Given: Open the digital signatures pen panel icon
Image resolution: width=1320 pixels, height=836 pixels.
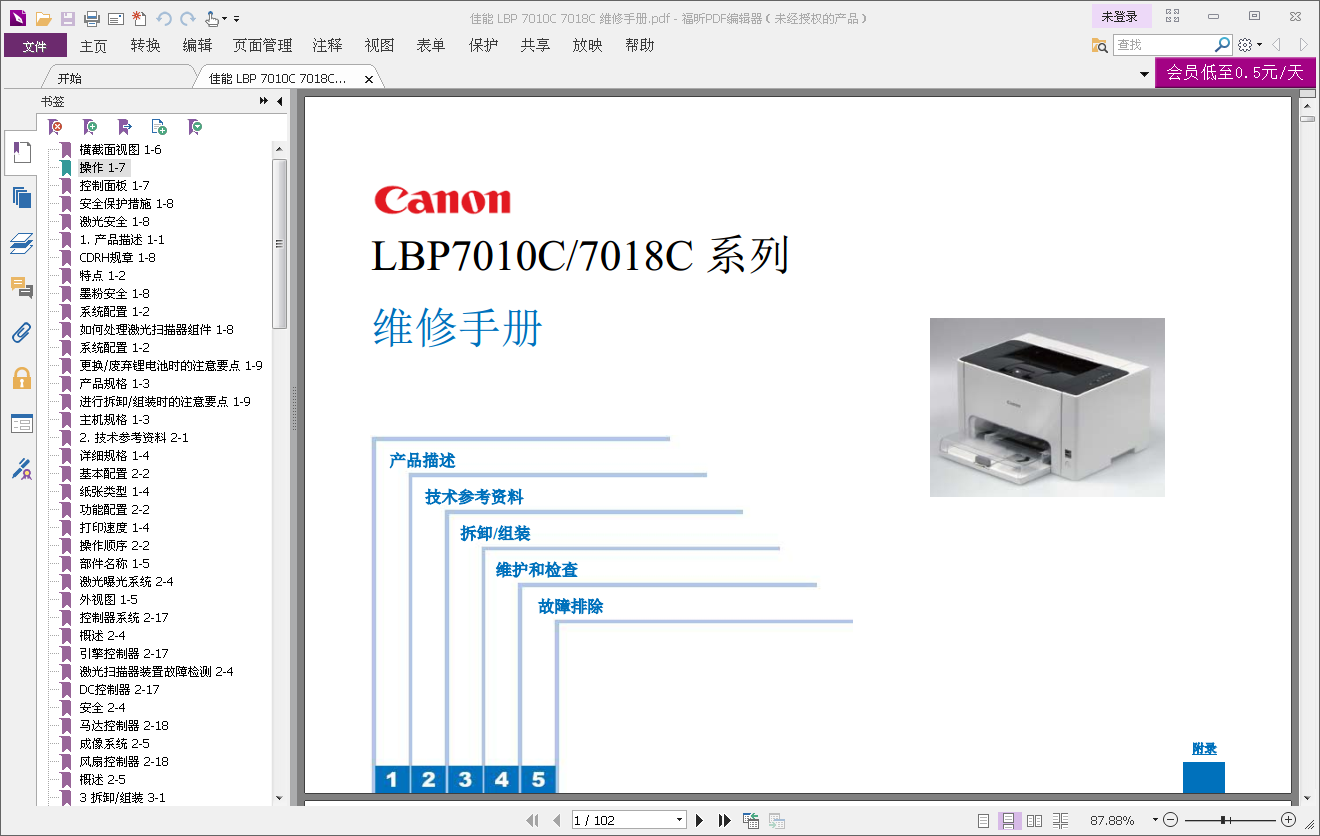Looking at the screenshot, I should point(21,468).
